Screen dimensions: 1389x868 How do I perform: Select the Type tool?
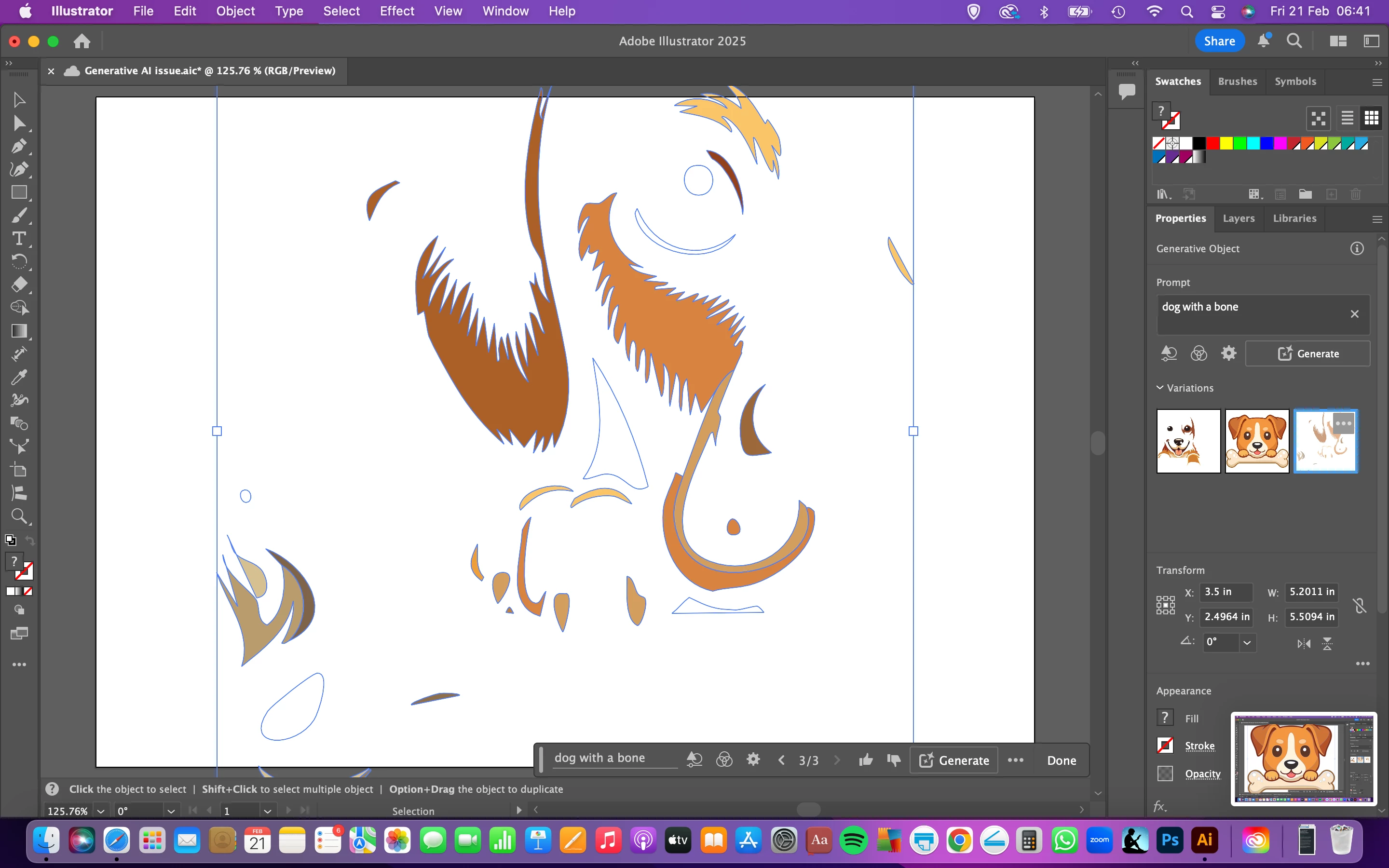[x=18, y=238]
